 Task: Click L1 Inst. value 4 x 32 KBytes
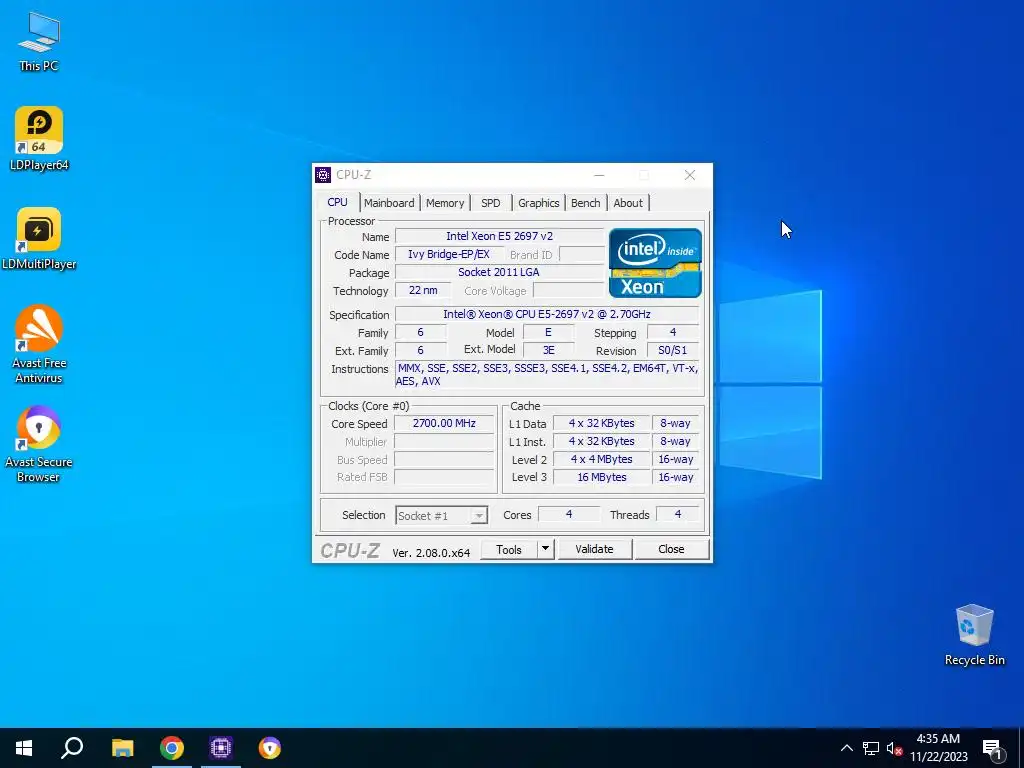pos(601,441)
